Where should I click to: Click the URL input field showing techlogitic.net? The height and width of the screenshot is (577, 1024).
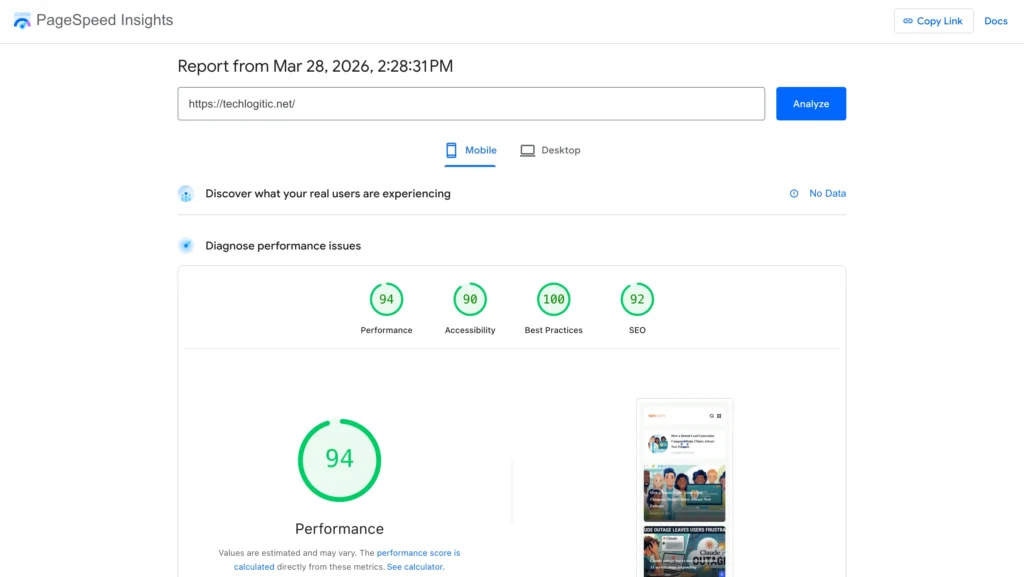pyautogui.click(x=470, y=103)
